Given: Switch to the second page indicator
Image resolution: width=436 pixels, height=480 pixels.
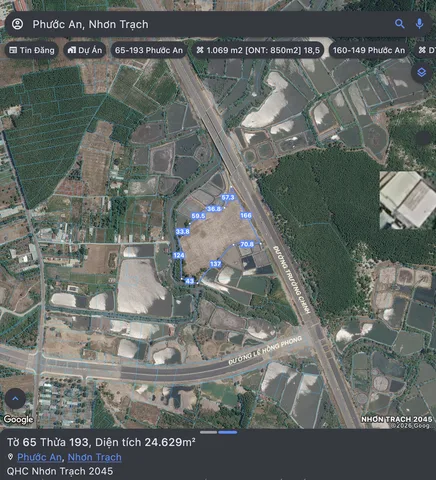Looking at the screenshot, I should (x=228, y=432).
